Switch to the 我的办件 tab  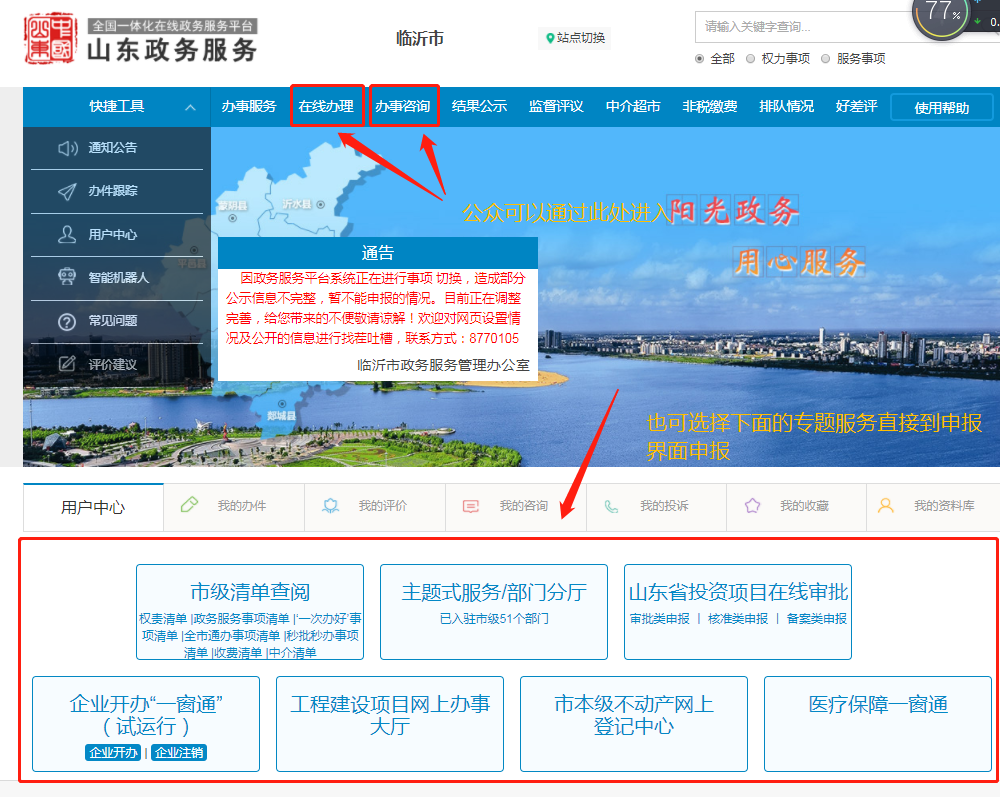click(234, 507)
